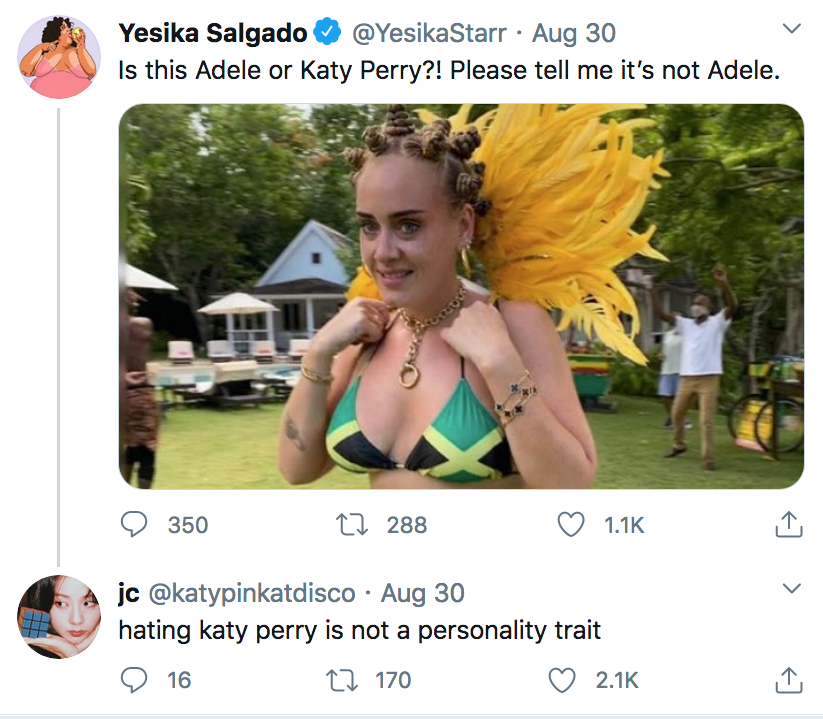Screen dimensions: 823x719
Task: Open Yesika Salgado's tweet timestamp Aug 30
Action: pos(574,33)
